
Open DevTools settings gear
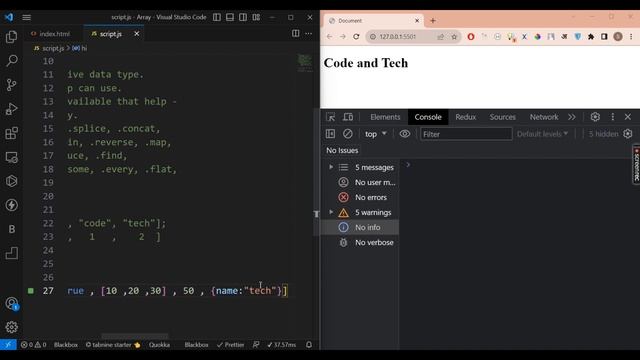595,117
